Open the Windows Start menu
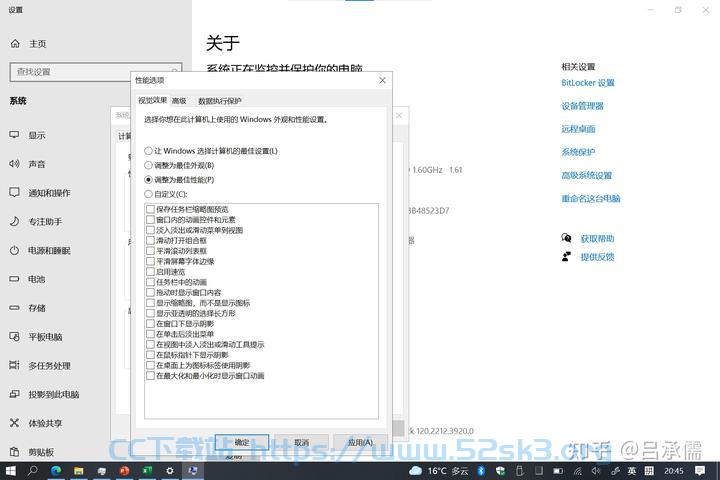The width and height of the screenshot is (720, 480). tap(11, 471)
